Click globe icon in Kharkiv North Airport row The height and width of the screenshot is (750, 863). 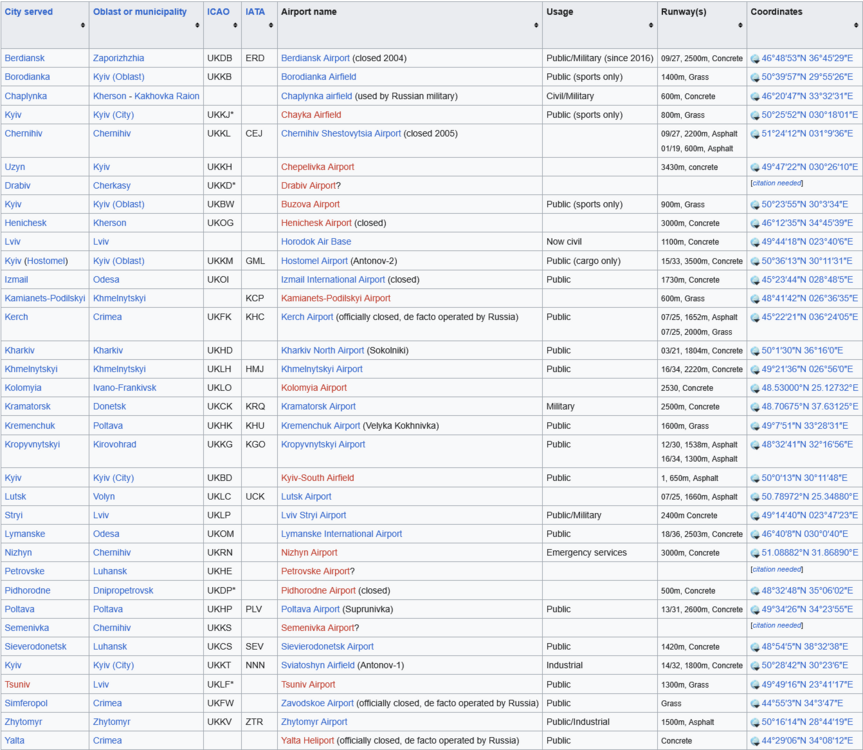tap(755, 352)
